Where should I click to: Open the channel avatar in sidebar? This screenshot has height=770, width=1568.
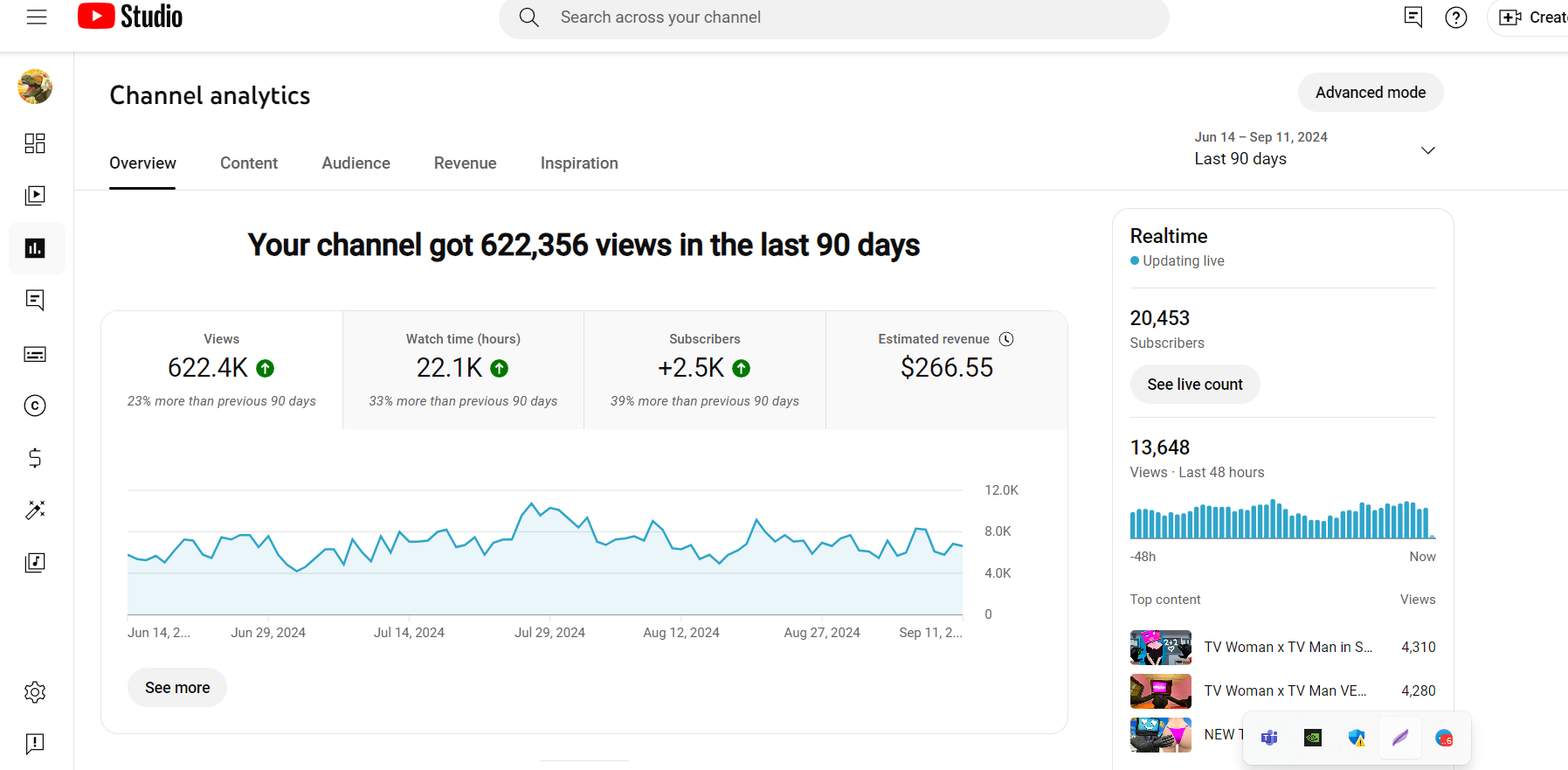(35, 87)
